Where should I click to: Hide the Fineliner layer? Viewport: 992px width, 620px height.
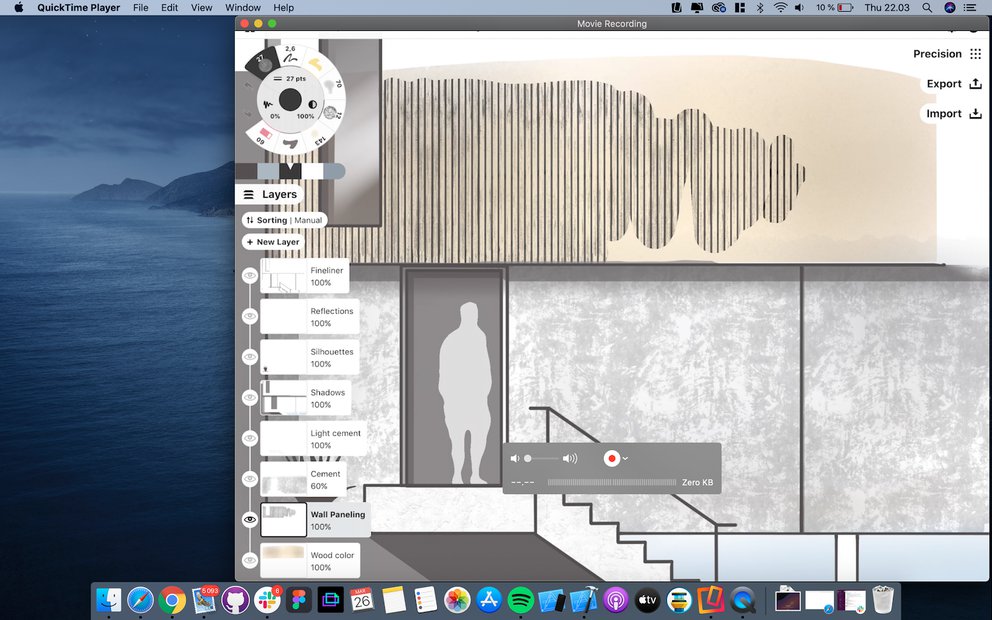click(250, 277)
